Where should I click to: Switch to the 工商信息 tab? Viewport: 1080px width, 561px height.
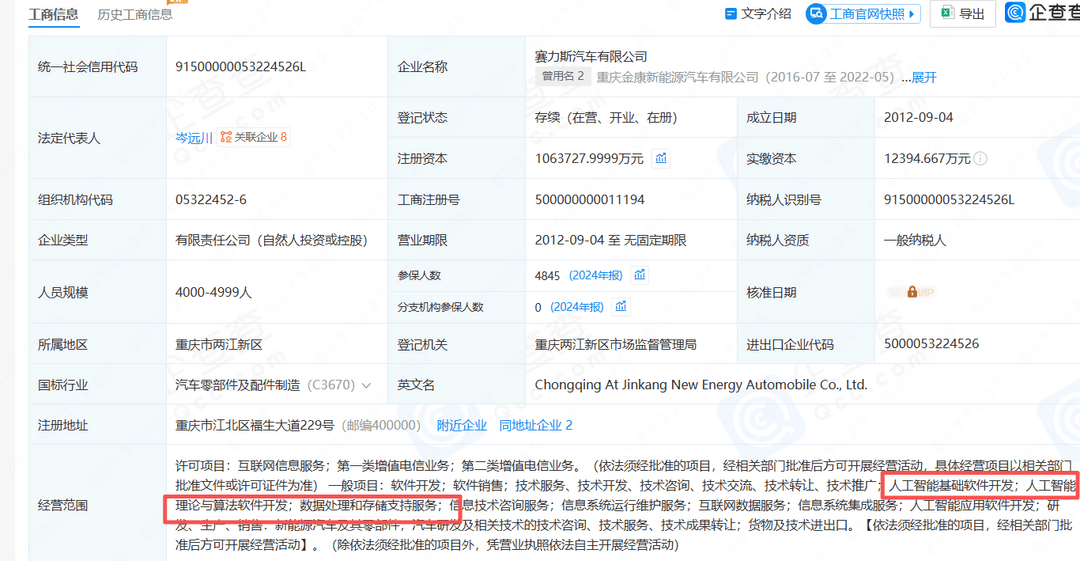(x=54, y=14)
